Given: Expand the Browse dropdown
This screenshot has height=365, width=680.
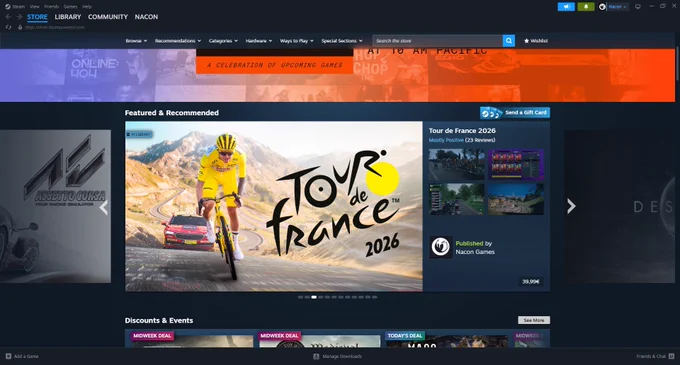Looking at the screenshot, I should click(136, 41).
